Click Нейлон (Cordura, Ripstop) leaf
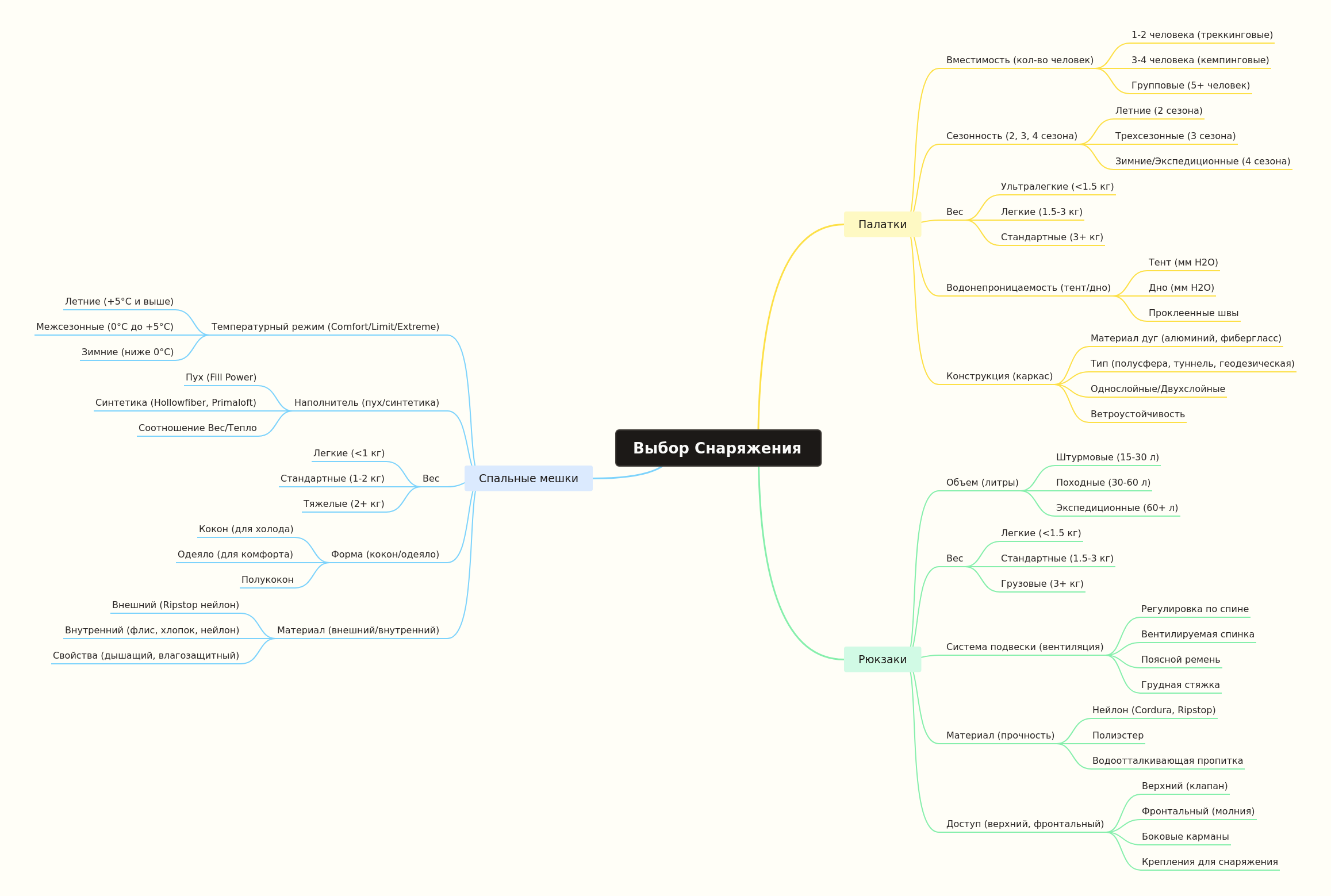Screen dimensions: 1331x896 pos(1154,710)
